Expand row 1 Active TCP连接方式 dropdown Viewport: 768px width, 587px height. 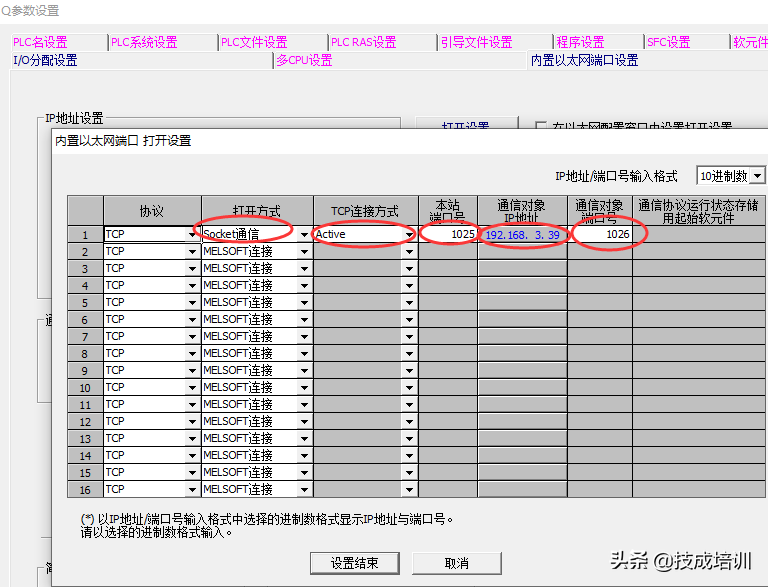coord(409,235)
